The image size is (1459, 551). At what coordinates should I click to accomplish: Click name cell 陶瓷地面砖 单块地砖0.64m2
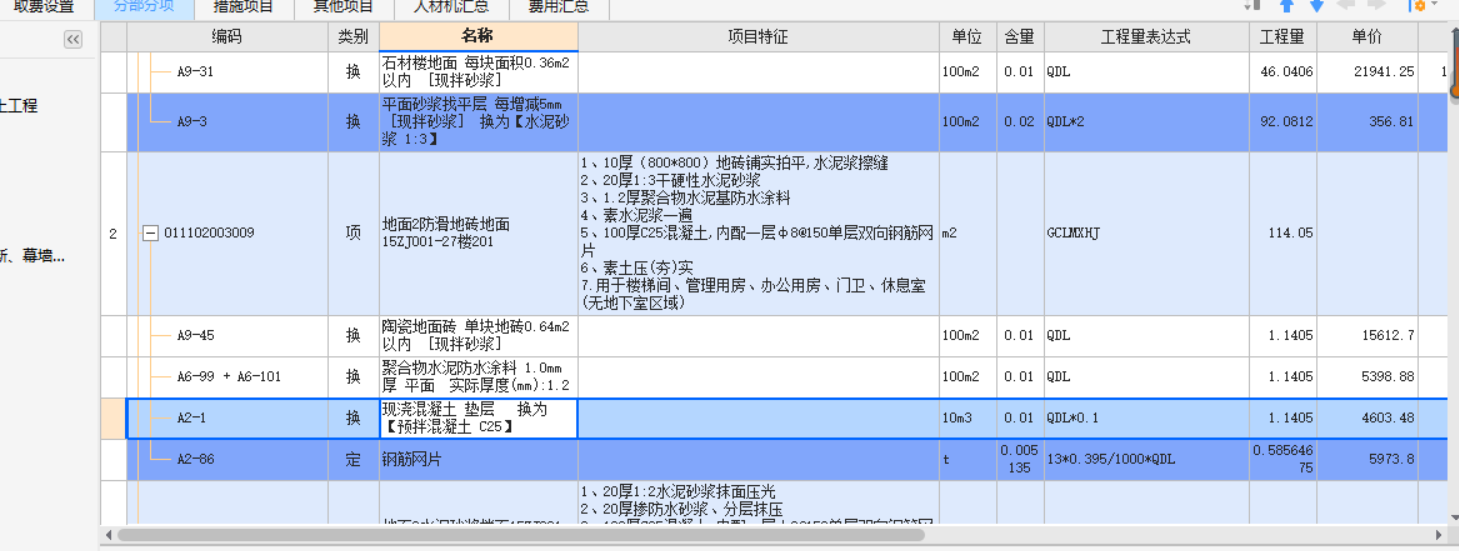click(x=478, y=336)
